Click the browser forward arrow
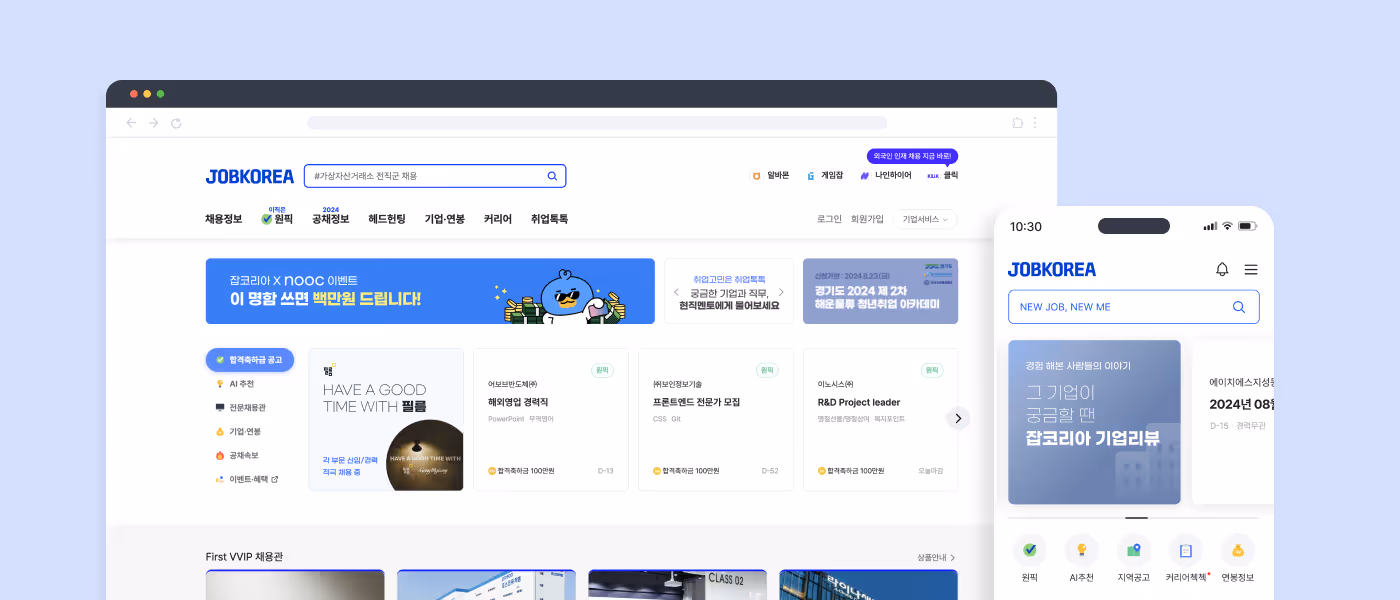The height and width of the screenshot is (600, 1400). (x=153, y=123)
